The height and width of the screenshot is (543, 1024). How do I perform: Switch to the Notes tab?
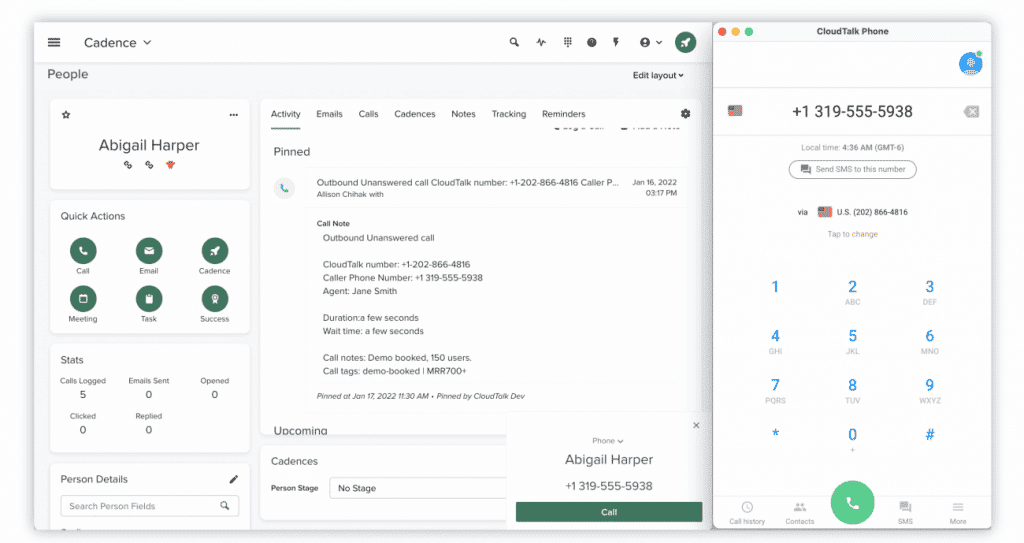463,114
